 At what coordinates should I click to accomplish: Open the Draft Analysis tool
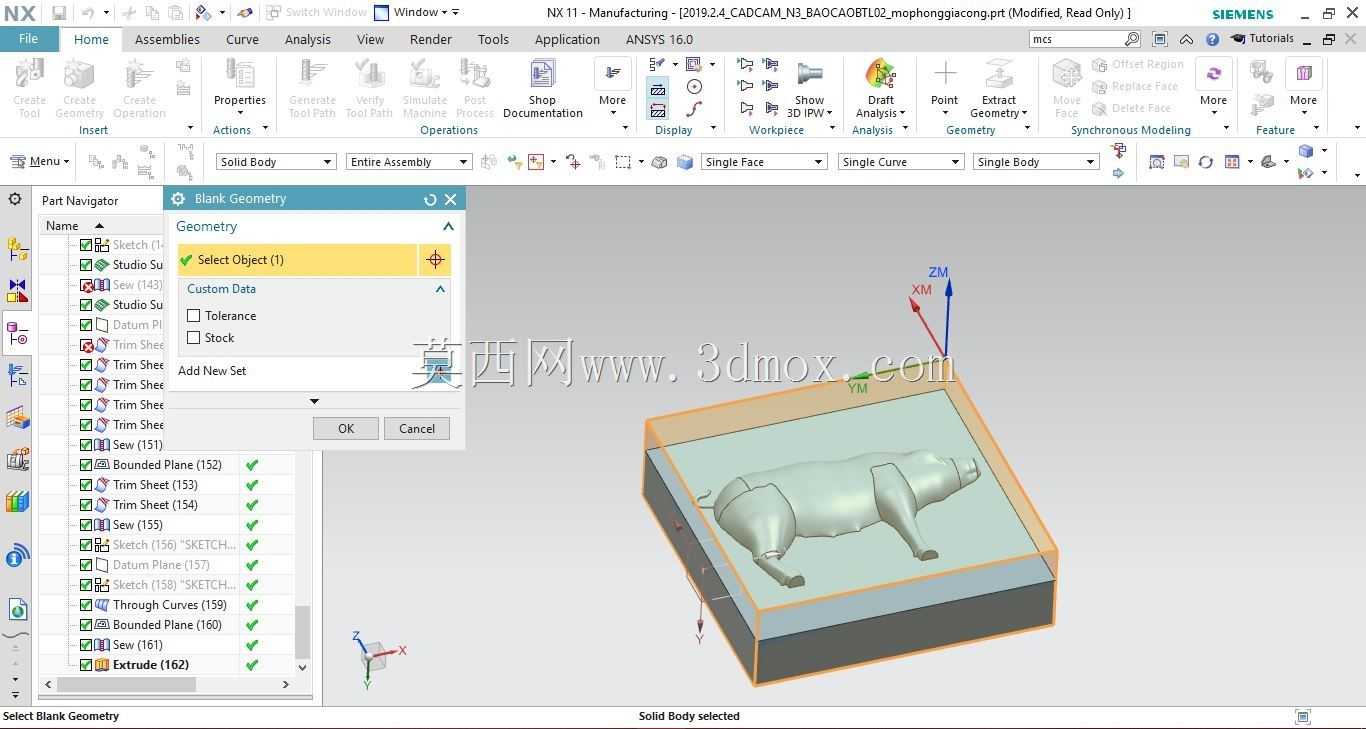(x=880, y=88)
